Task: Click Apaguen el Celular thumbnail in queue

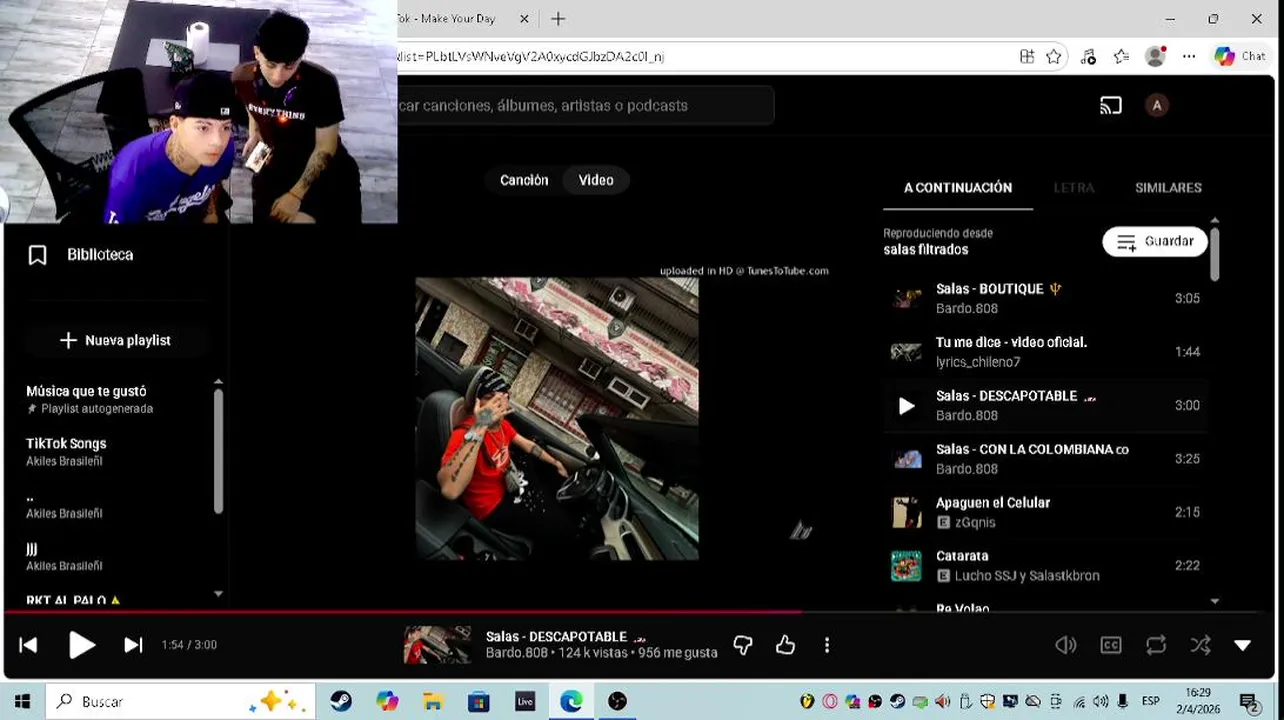Action: point(906,512)
